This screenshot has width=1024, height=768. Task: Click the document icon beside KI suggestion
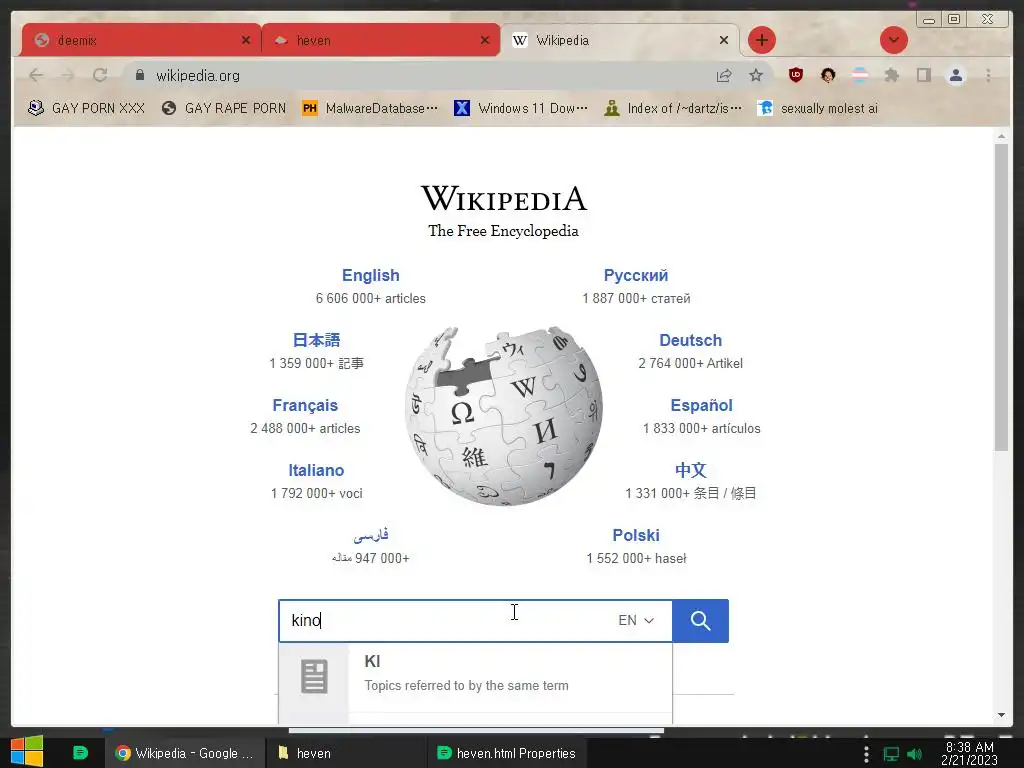coord(313,677)
